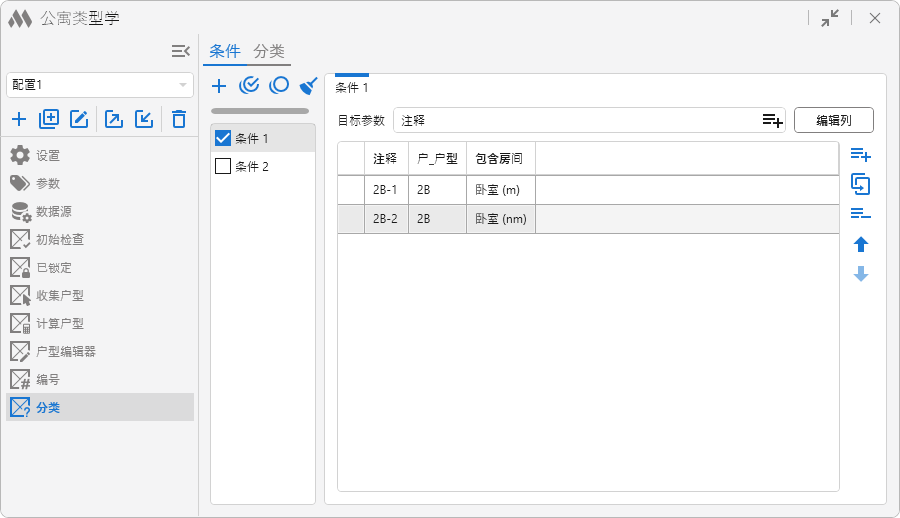Click the 编辑列 button
Image resolution: width=900 pixels, height=518 pixels.
(833, 120)
